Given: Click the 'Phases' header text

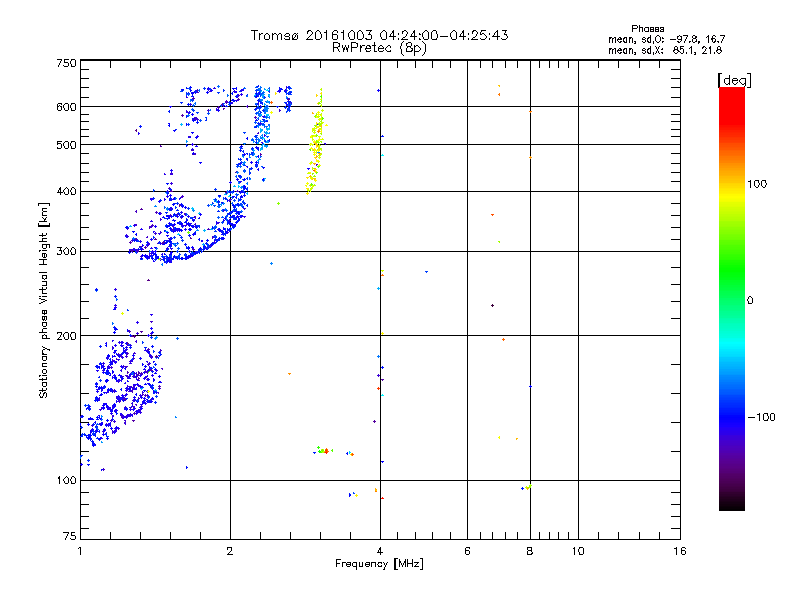Looking at the screenshot, I should [647, 29].
